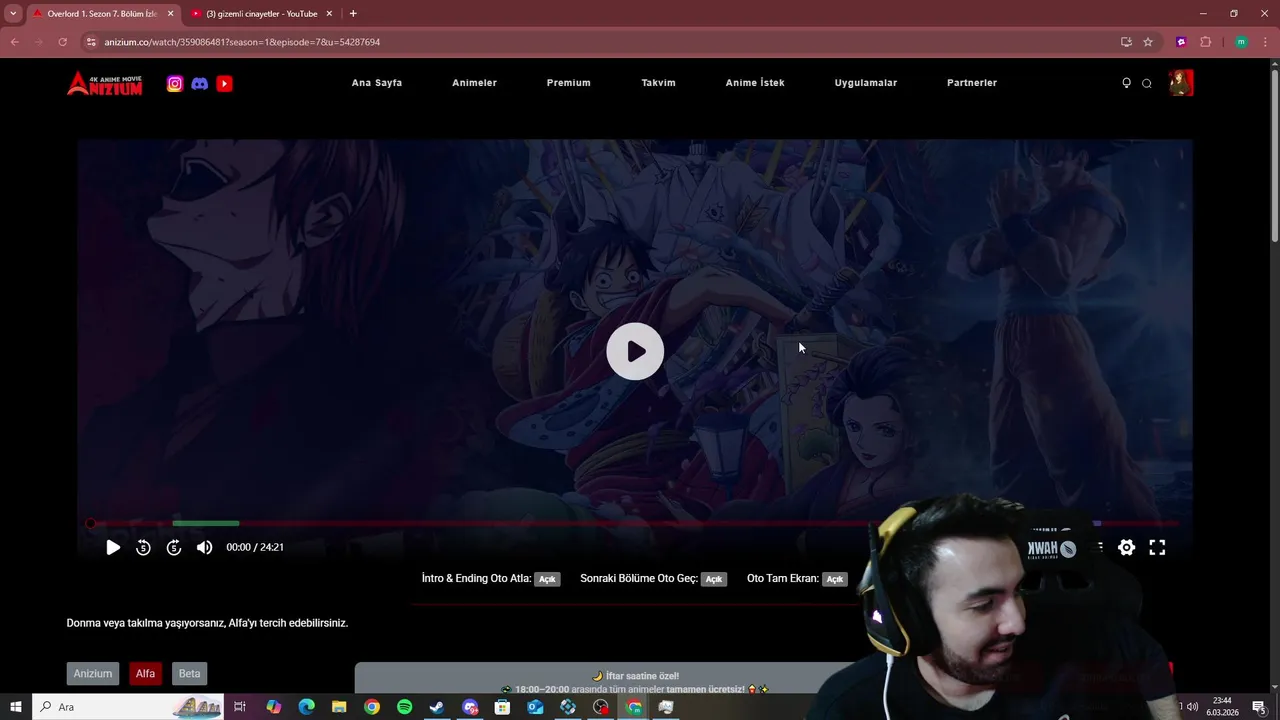Select the Alfa source button
The height and width of the screenshot is (720, 1280).
pos(146,674)
